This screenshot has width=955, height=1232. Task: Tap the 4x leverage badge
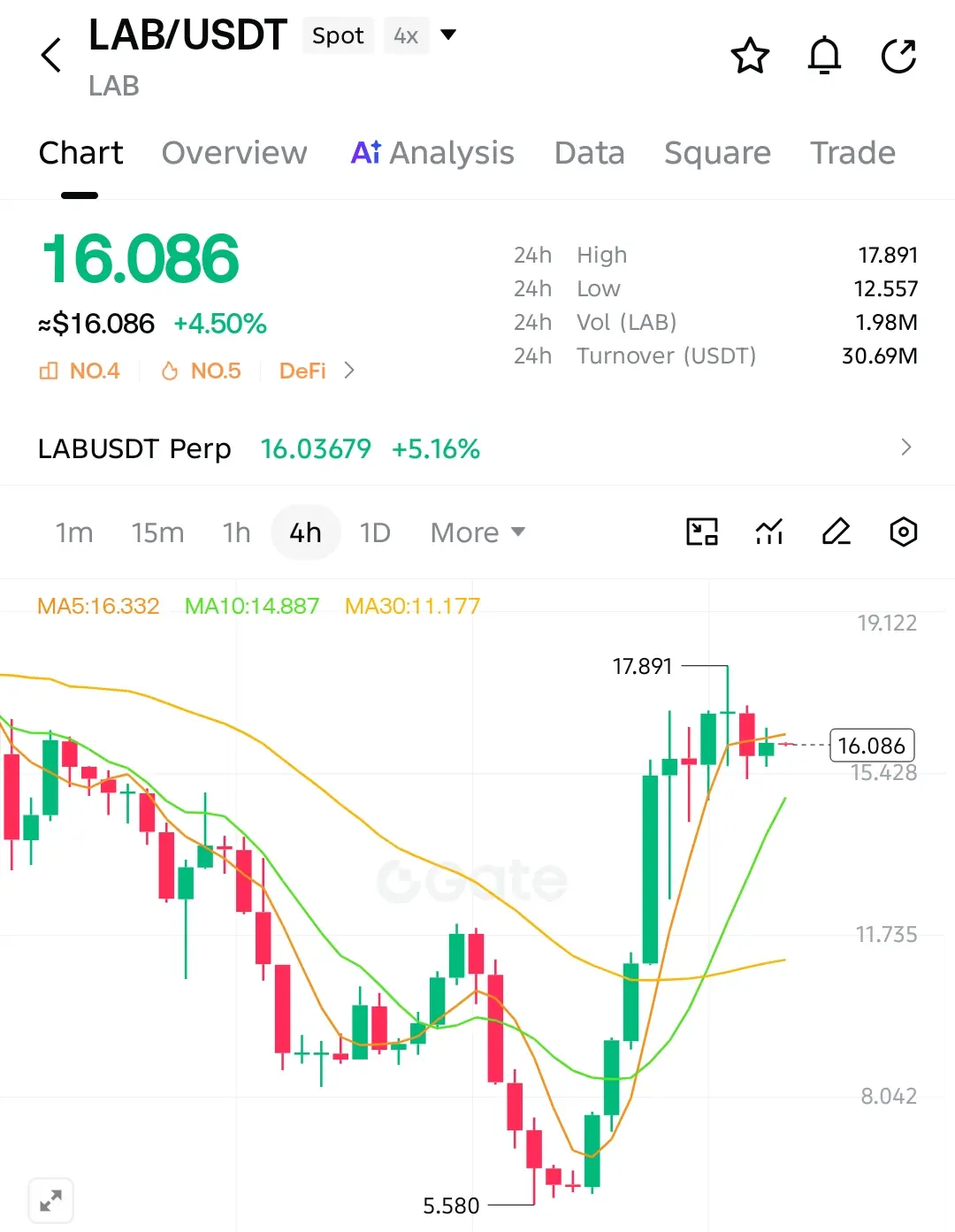point(406,35)
